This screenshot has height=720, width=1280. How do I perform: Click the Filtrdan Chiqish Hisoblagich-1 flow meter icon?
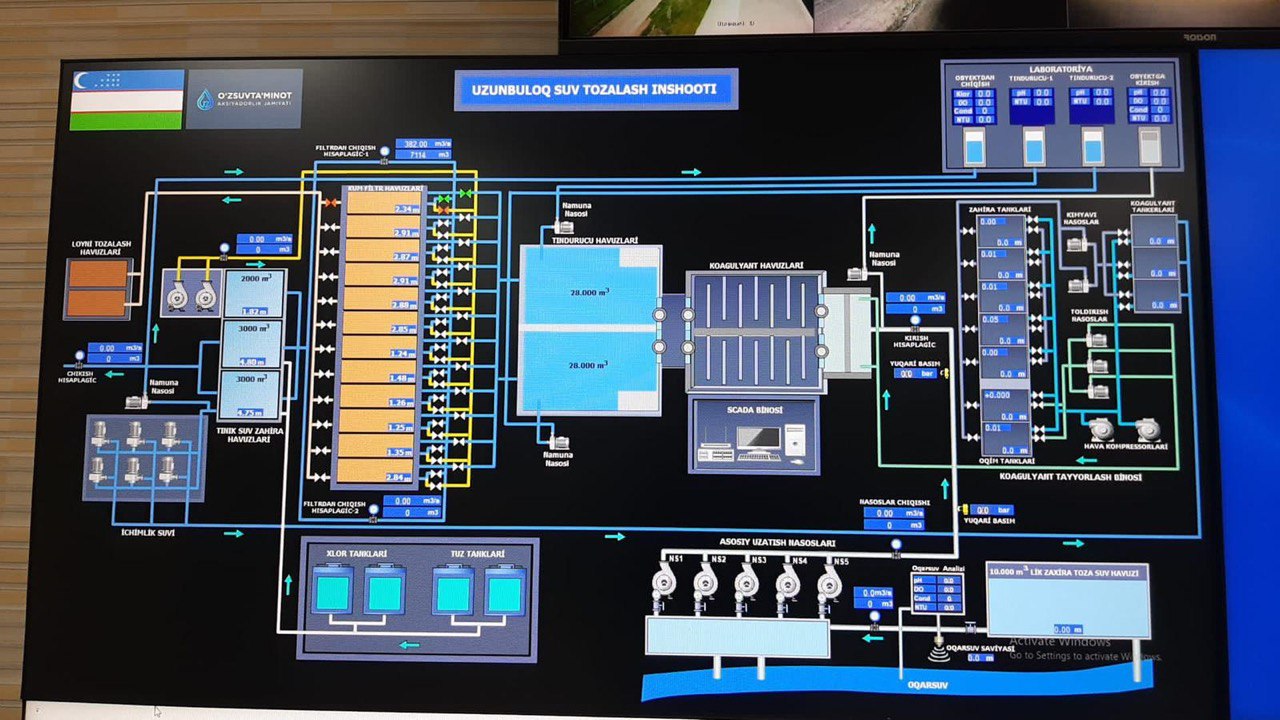coord(384,151)
